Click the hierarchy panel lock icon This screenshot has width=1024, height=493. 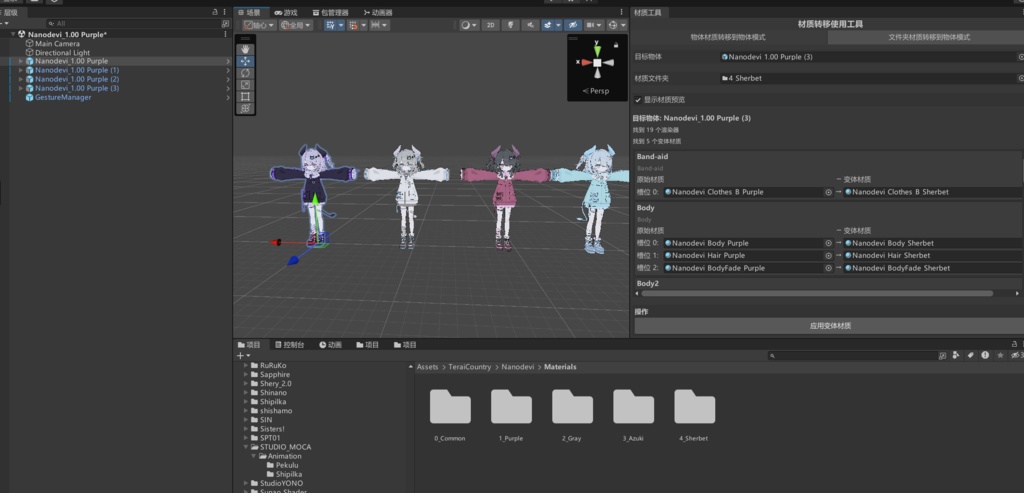click(215, 12)
